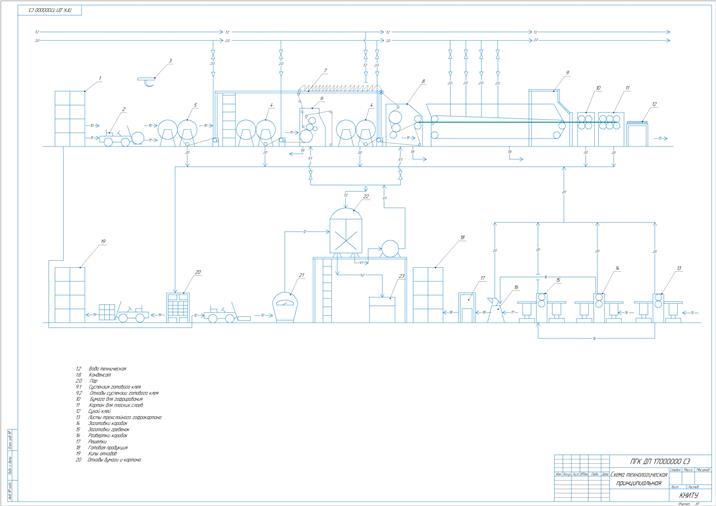Select legend line 'Отходы бумаги и картона'
Screen dimensions: 716x506
[114, 460]
